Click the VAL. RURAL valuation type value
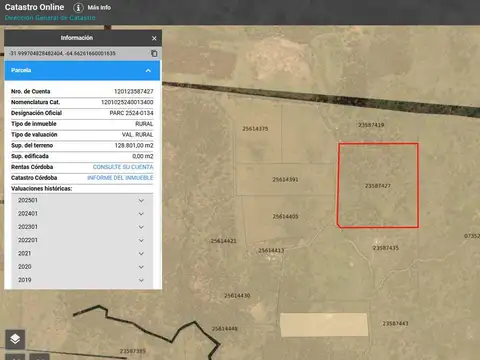 pyautogui.click(x=137, y=135)
